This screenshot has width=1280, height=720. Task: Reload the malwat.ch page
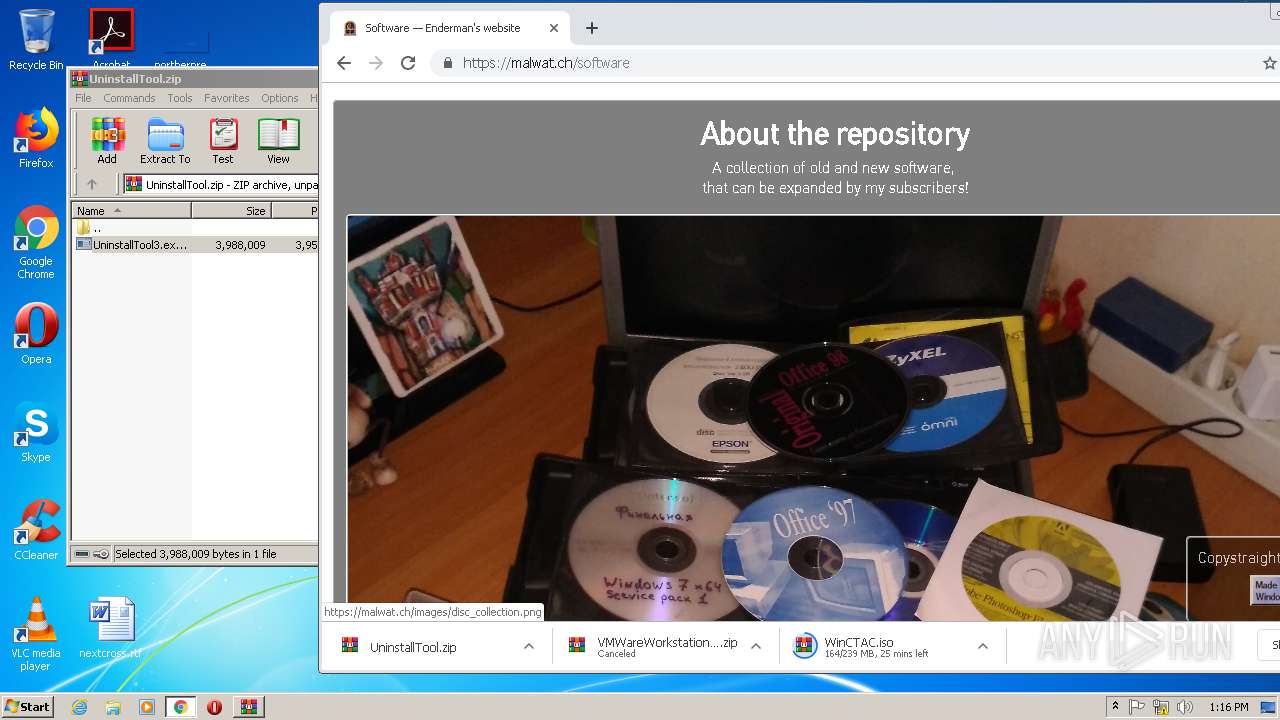pos(408,63)
